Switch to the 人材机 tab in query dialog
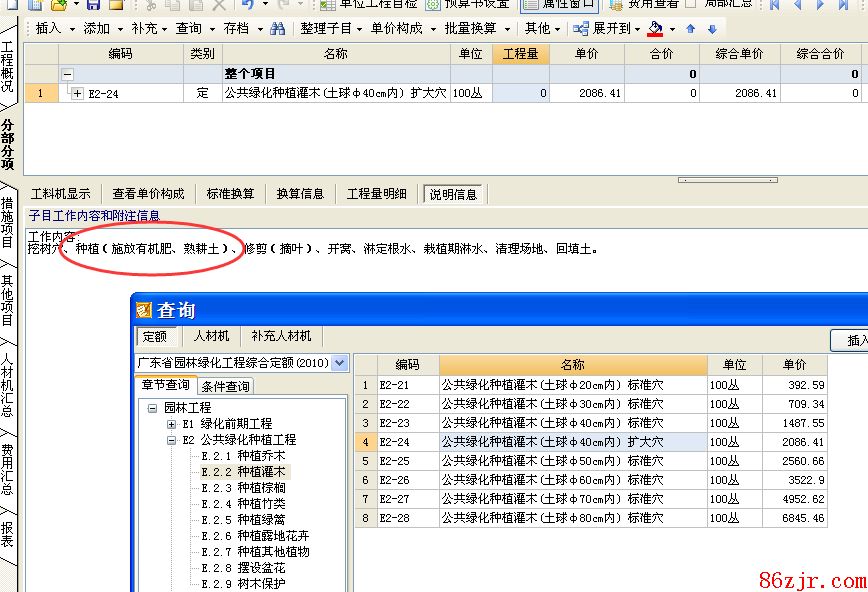This screenshot has width=868, height=592. [211, 337]
